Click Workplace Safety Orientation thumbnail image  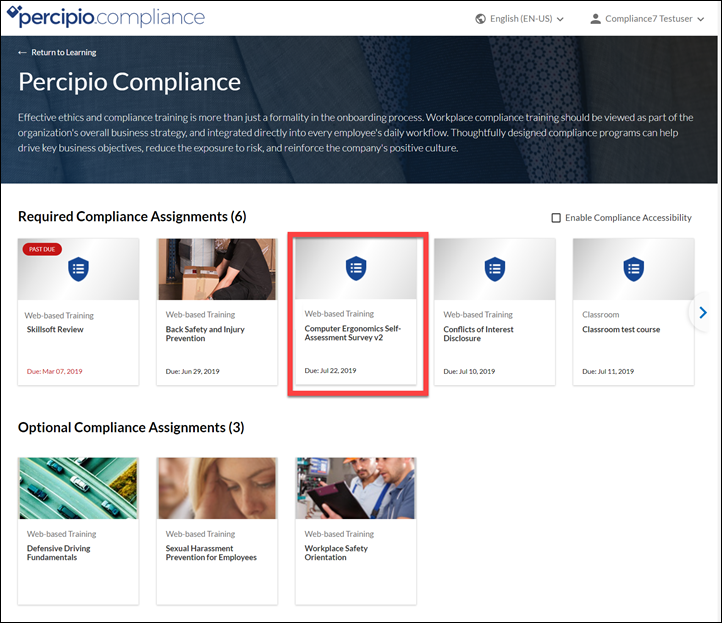click(355, 488)
